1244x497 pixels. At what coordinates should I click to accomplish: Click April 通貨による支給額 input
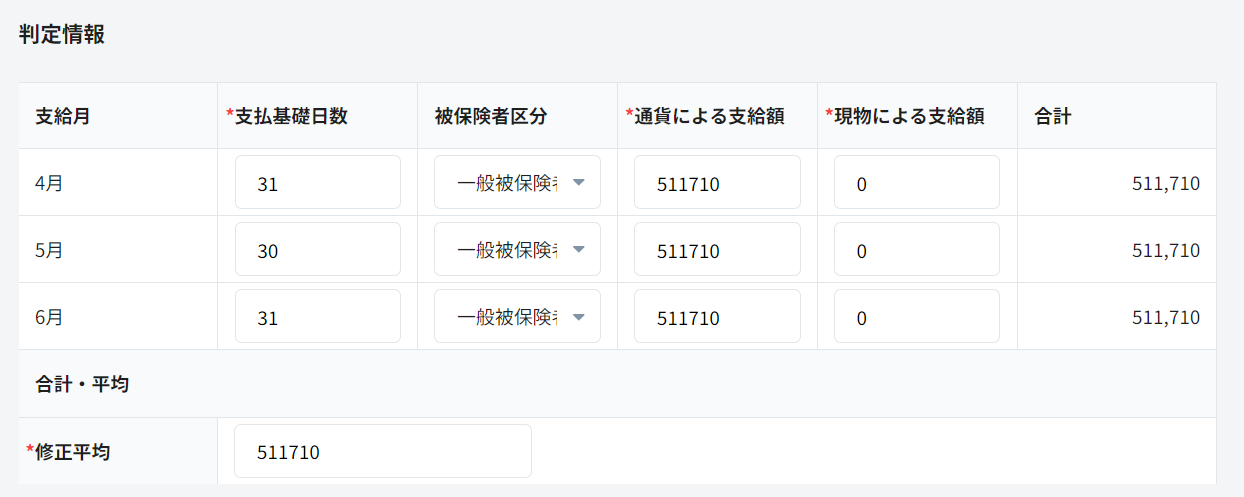click(717, 183)
